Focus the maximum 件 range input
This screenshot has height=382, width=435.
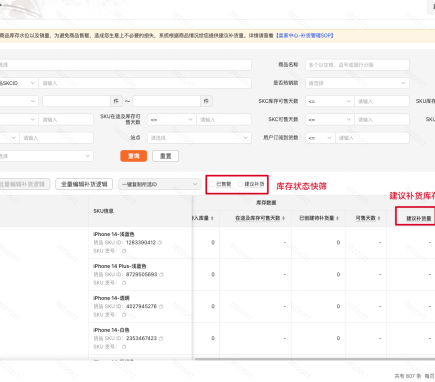[166, 101]
